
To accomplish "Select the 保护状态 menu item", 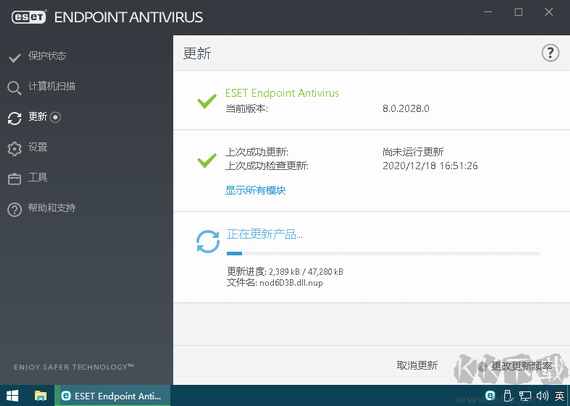I will [x=47, y=56].
